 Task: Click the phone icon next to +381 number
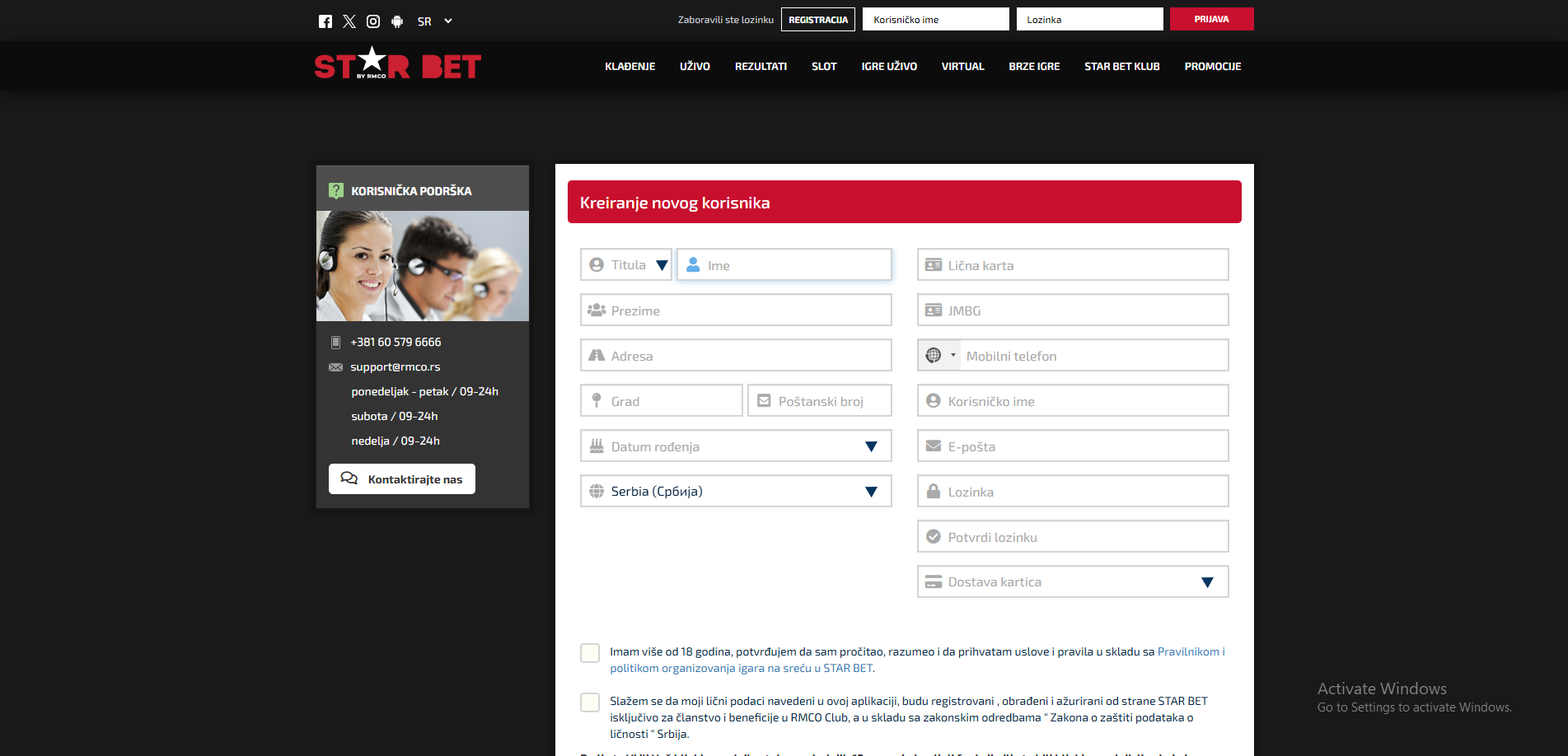pyautogui.click(x=335, y=342)
